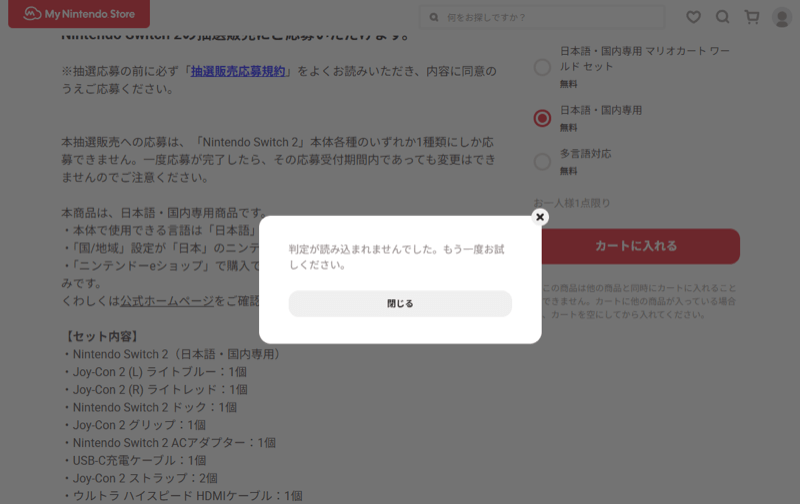Click the お一人様1点限り text
Viewport: 800px width, 504px height.
[x=572, y=203]
